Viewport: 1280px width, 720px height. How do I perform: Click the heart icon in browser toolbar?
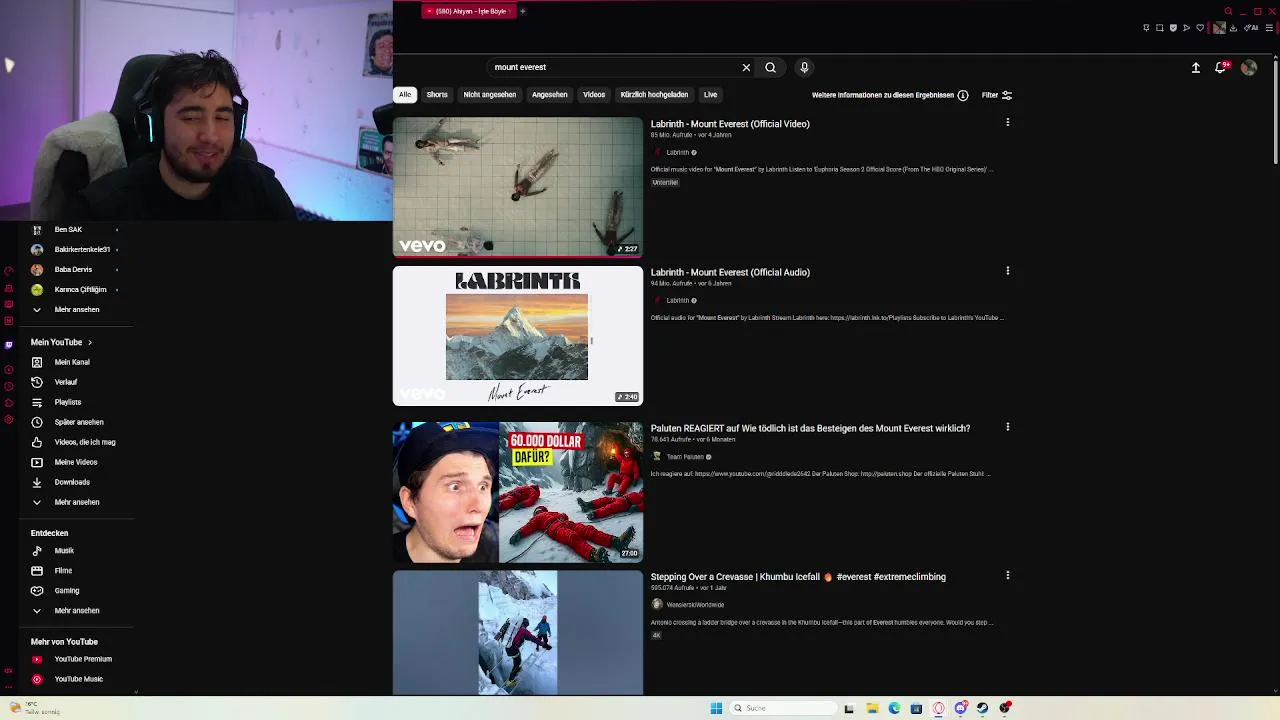tap(1200, 28)
